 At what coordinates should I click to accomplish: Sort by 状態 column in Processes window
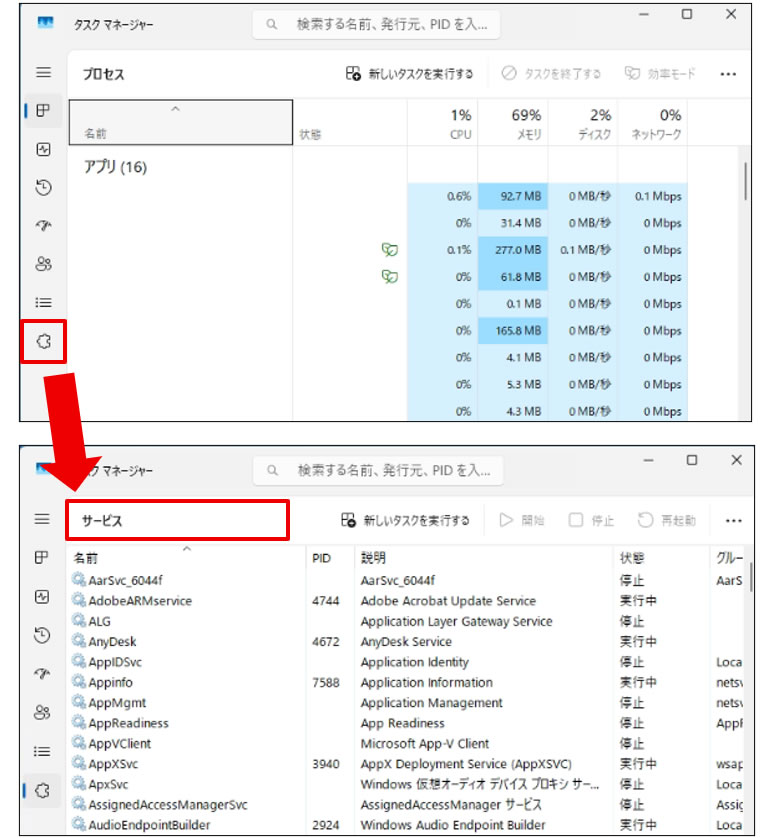pyautogui.click(x=349, y=122)
